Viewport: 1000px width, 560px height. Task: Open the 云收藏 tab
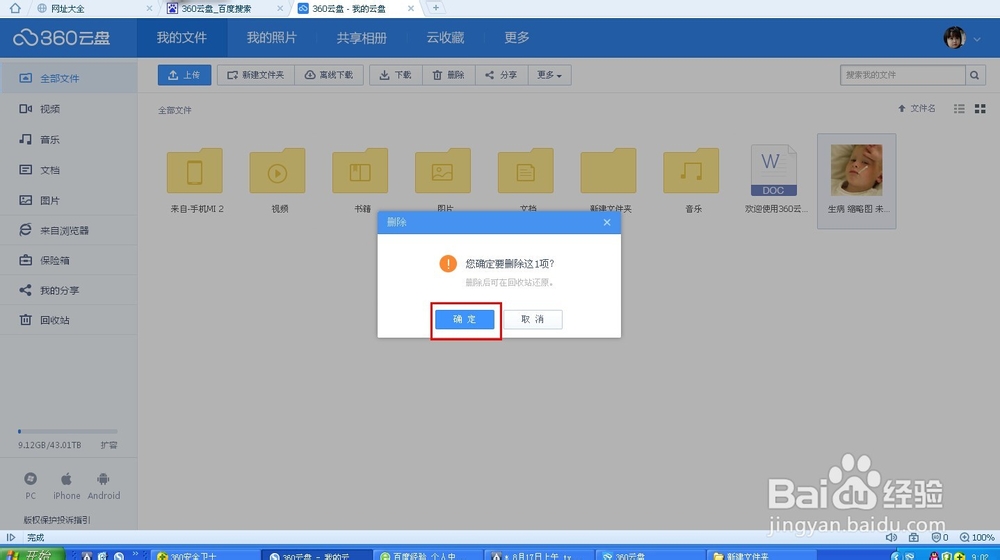[x=445, y=38]
